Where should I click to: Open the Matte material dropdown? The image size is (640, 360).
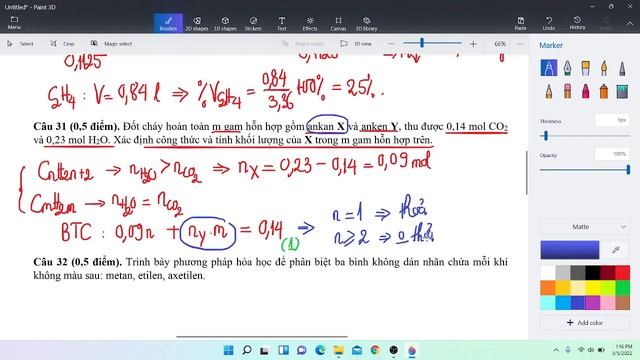(x=584, y=227)
